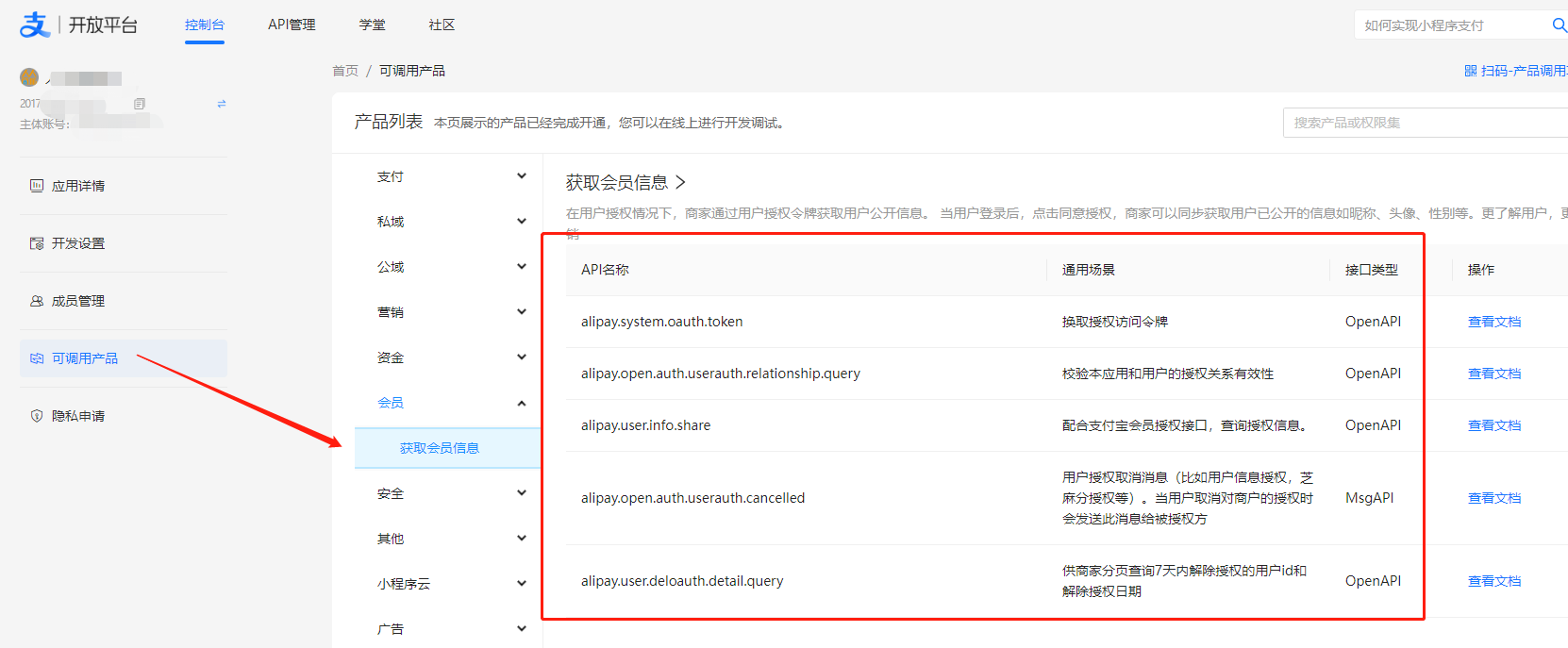Image resolution: width=1568 pixels, height=648 pixels.
Task: Expand the 安全 category chevron
Action: coord(522,493)
